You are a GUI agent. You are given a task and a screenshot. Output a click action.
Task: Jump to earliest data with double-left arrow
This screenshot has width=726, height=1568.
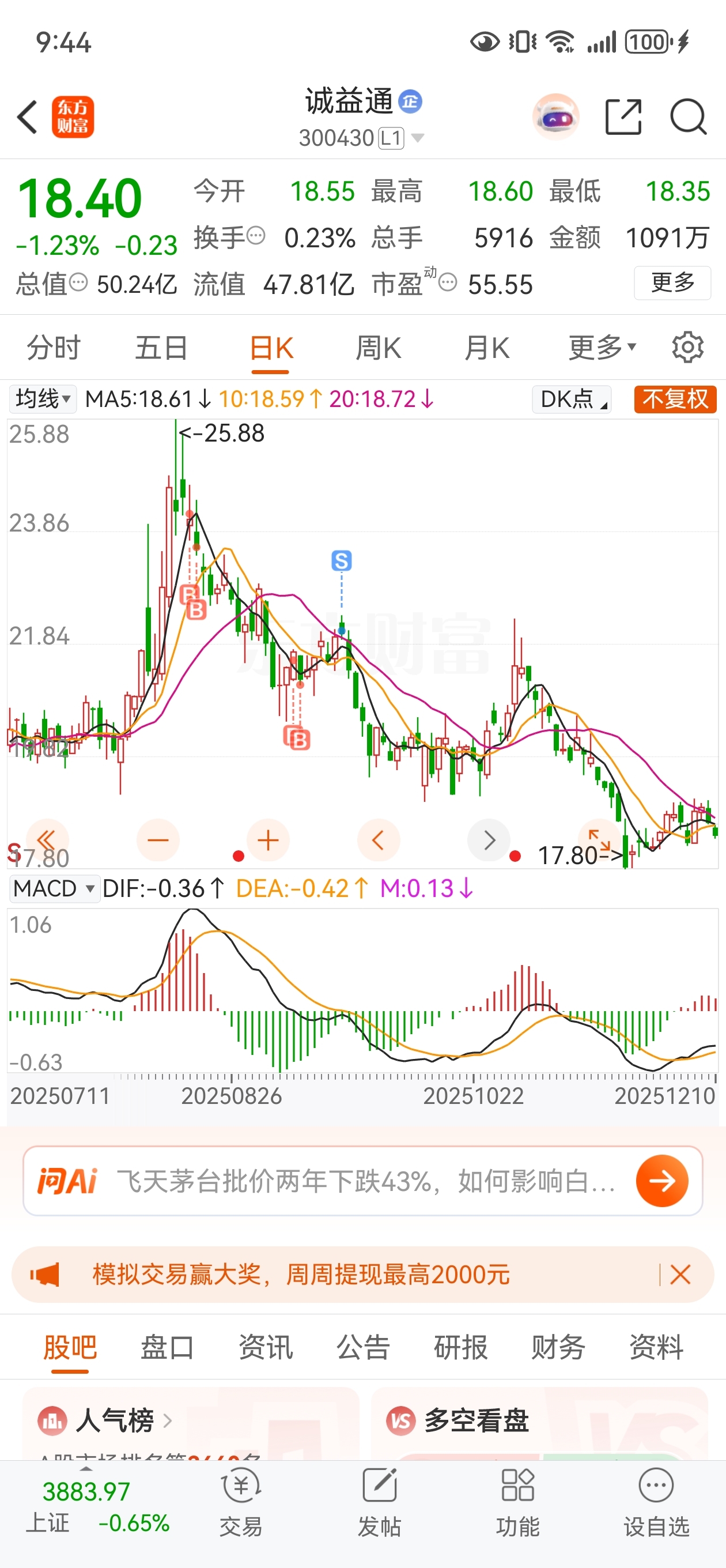[x=46, y=840]
